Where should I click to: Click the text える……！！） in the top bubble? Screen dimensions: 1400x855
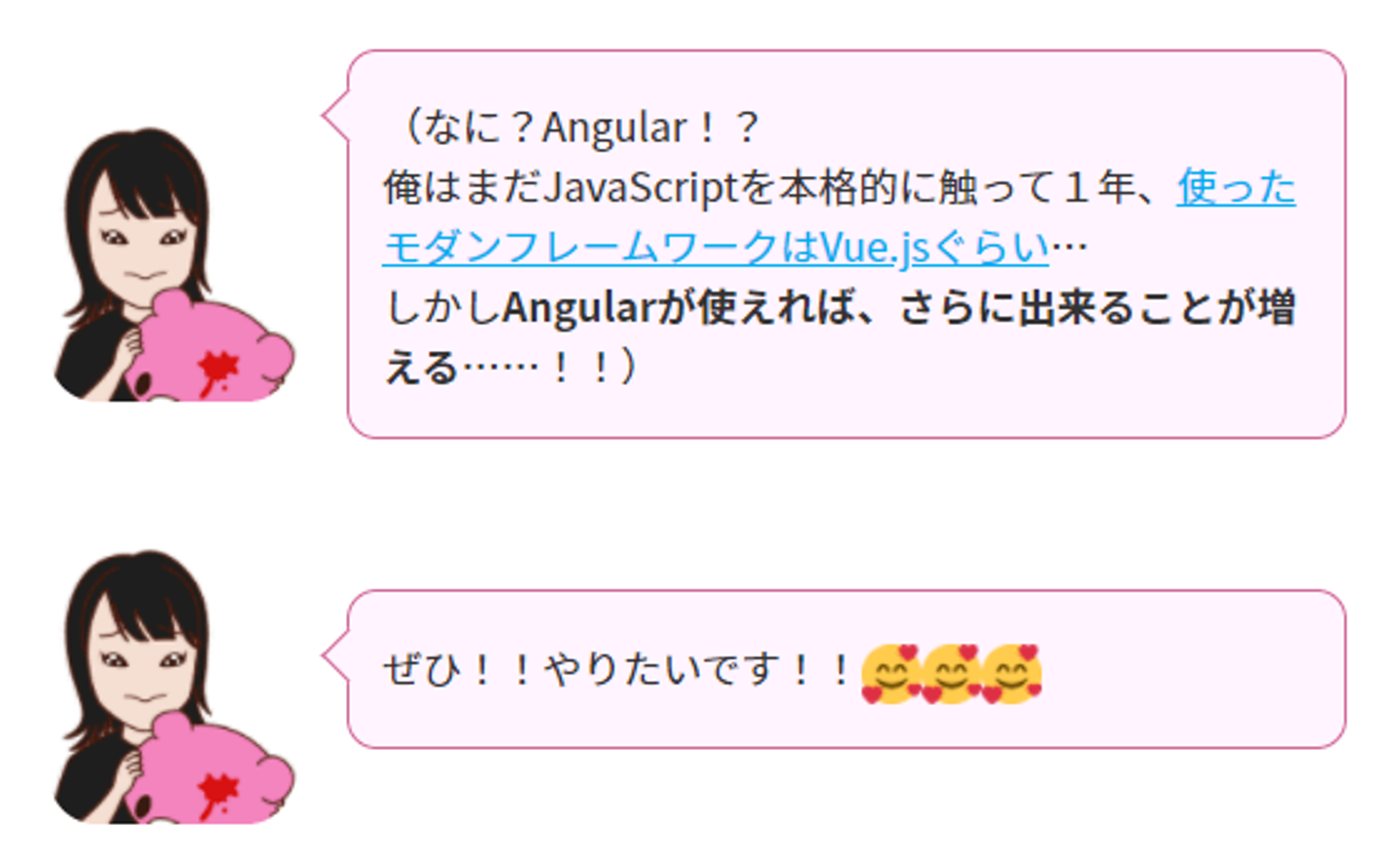coord(511,369)
